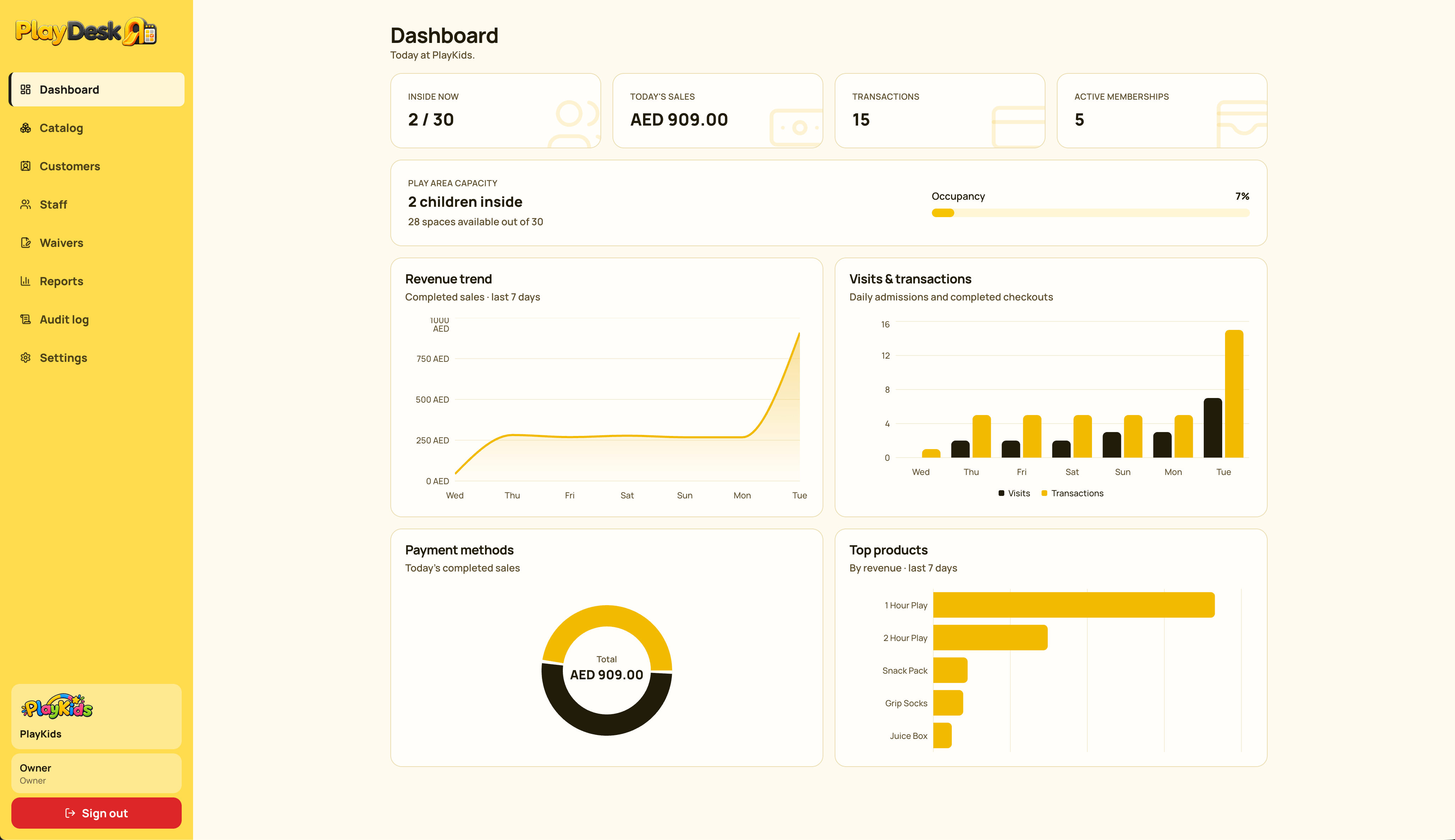Click the 7% occupancy value
Screen dimensions: 1455x840
[x=1242, y=196]
